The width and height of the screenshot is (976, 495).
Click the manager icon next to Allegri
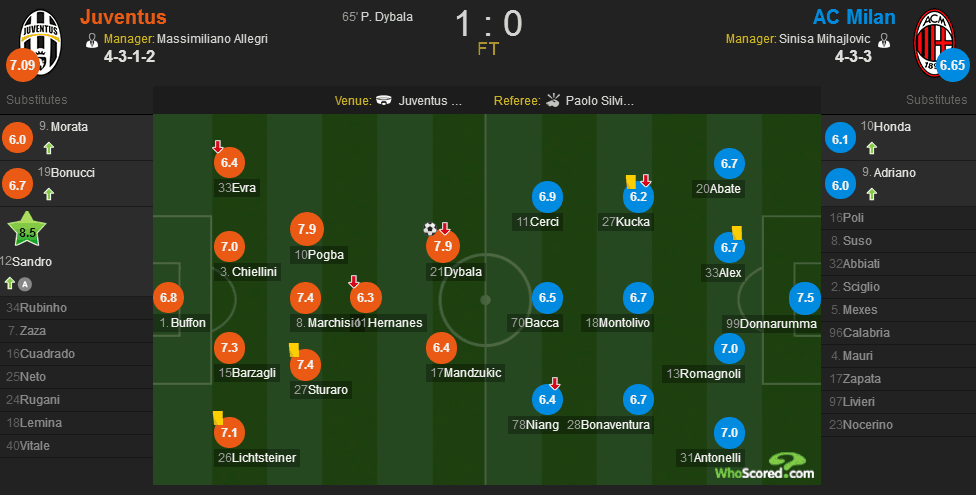92,40
